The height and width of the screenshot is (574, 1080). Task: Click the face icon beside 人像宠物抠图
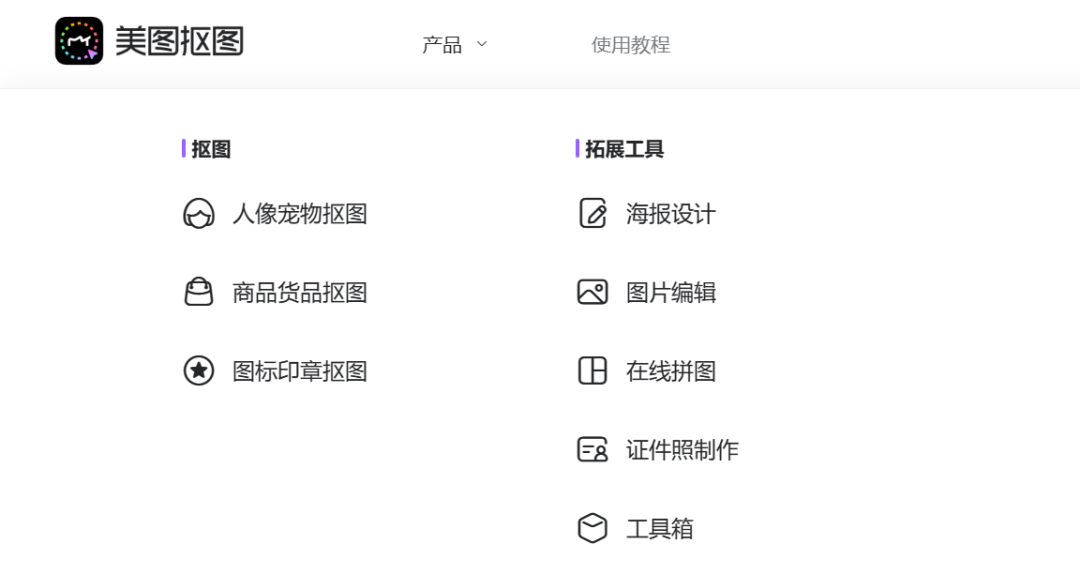[x=199, y=214]
